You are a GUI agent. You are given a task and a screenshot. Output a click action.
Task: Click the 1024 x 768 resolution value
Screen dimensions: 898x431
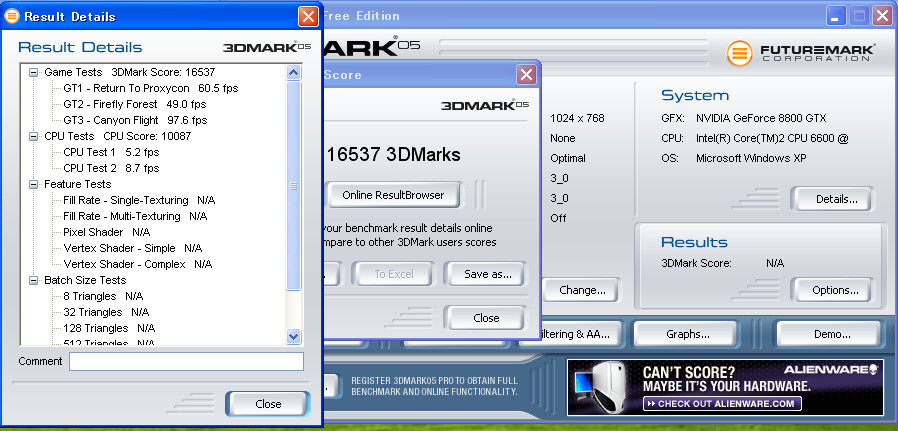point(577,118)
